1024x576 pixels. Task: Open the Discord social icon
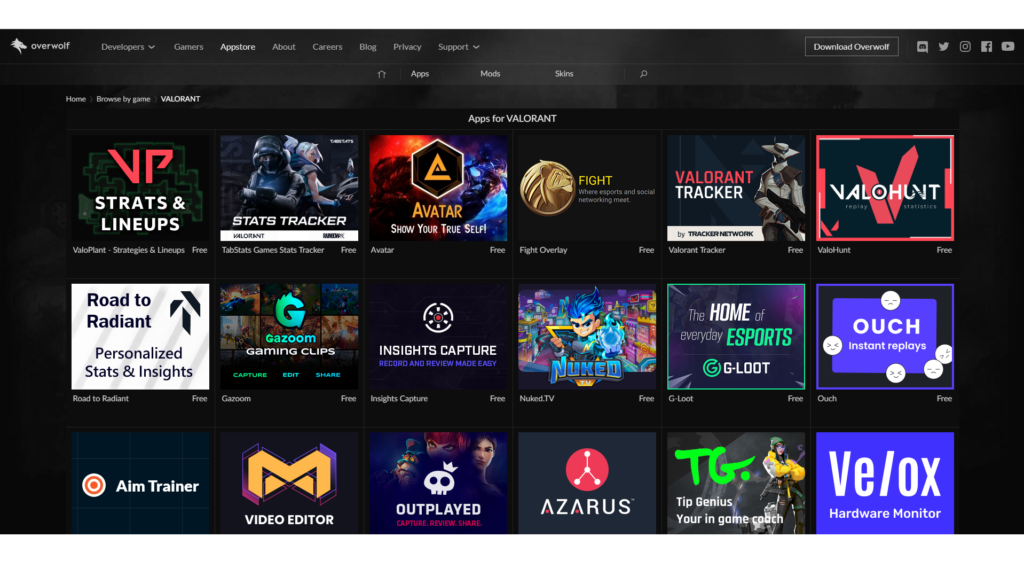coord(922,46)
